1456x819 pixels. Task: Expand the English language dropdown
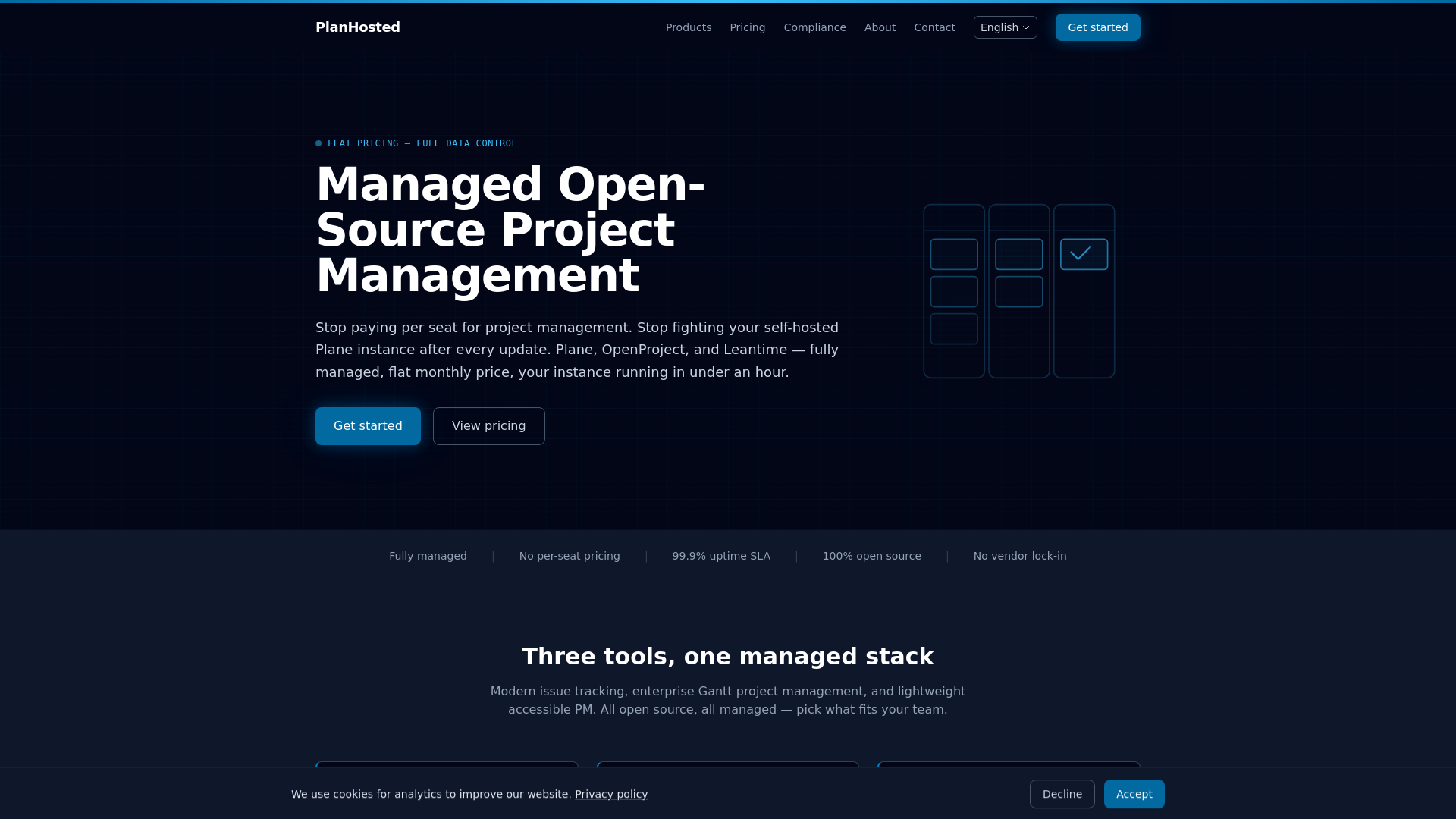click(x=1006, y=27)
